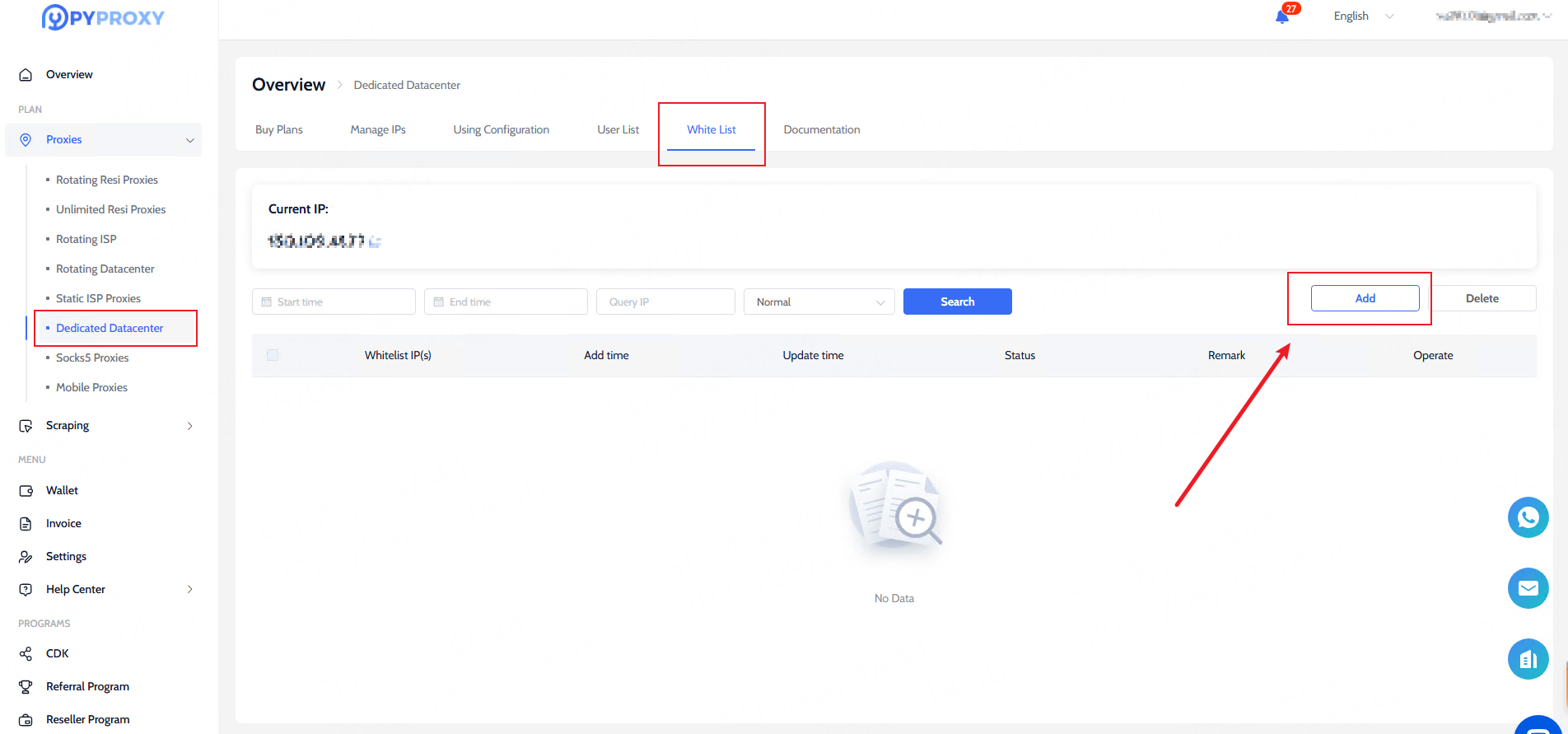Select Static ISP Proxies in sidebar
This screenshot has height=734, width=1568.
[98, 298]
